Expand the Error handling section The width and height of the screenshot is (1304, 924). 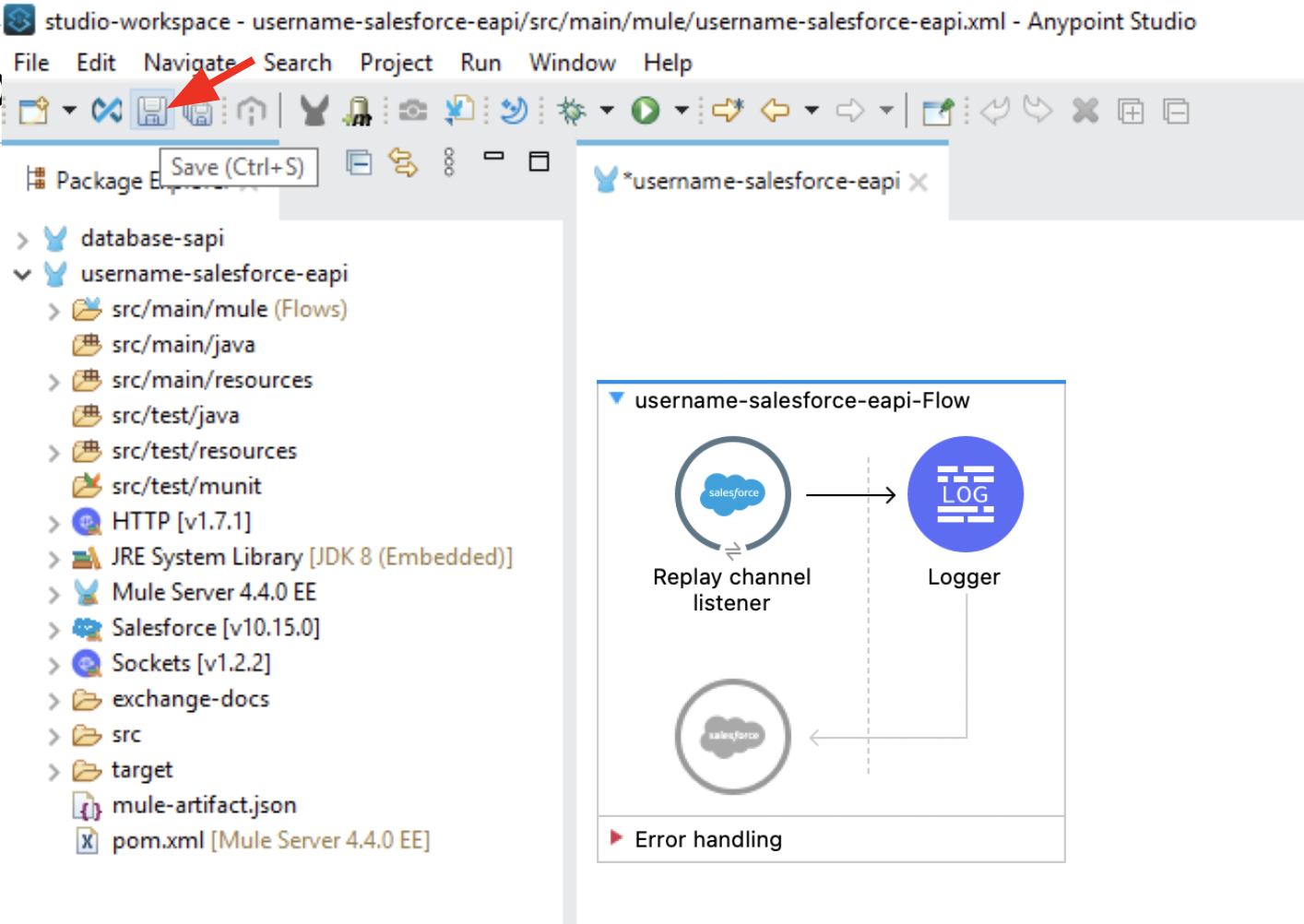pyautogui.click(x=616, y=837)
